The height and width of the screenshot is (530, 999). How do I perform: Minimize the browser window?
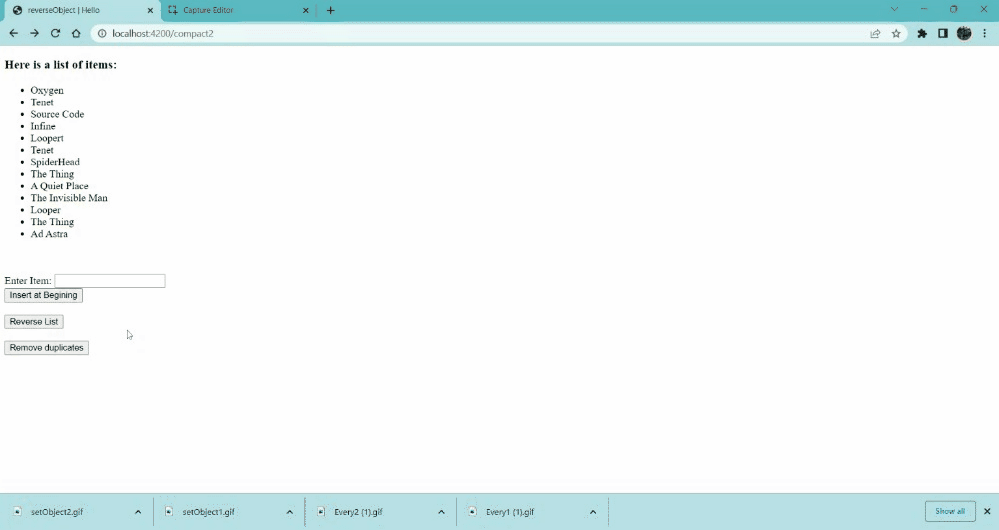tap(924, 10)
